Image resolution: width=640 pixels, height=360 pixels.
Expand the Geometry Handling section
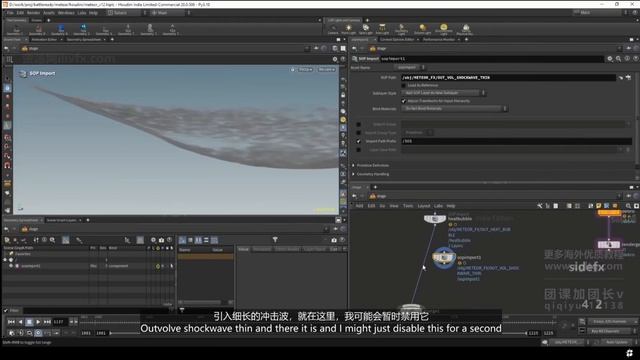coord(371,174)
